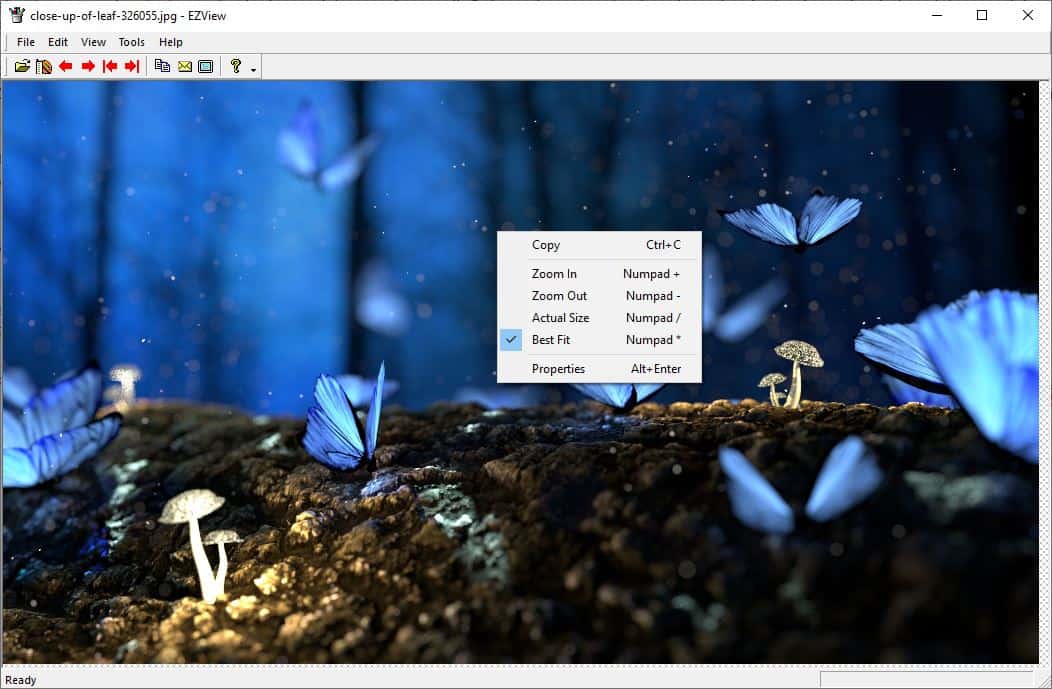1052x689 pixels.
Task: Open the Help toolbar dropdown arrow
Action: [x=252, y=69]
